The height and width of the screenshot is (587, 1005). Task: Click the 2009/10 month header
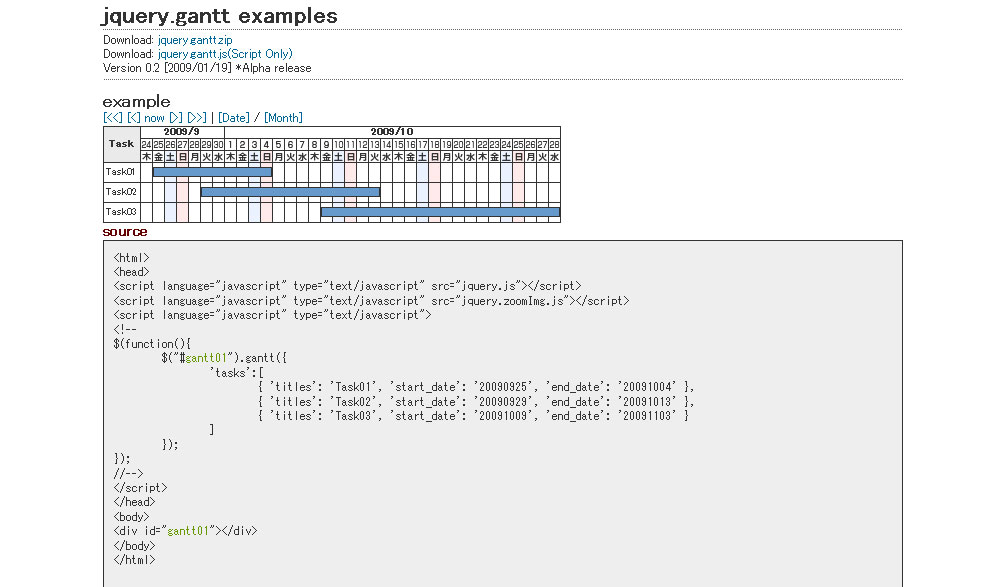392,132
